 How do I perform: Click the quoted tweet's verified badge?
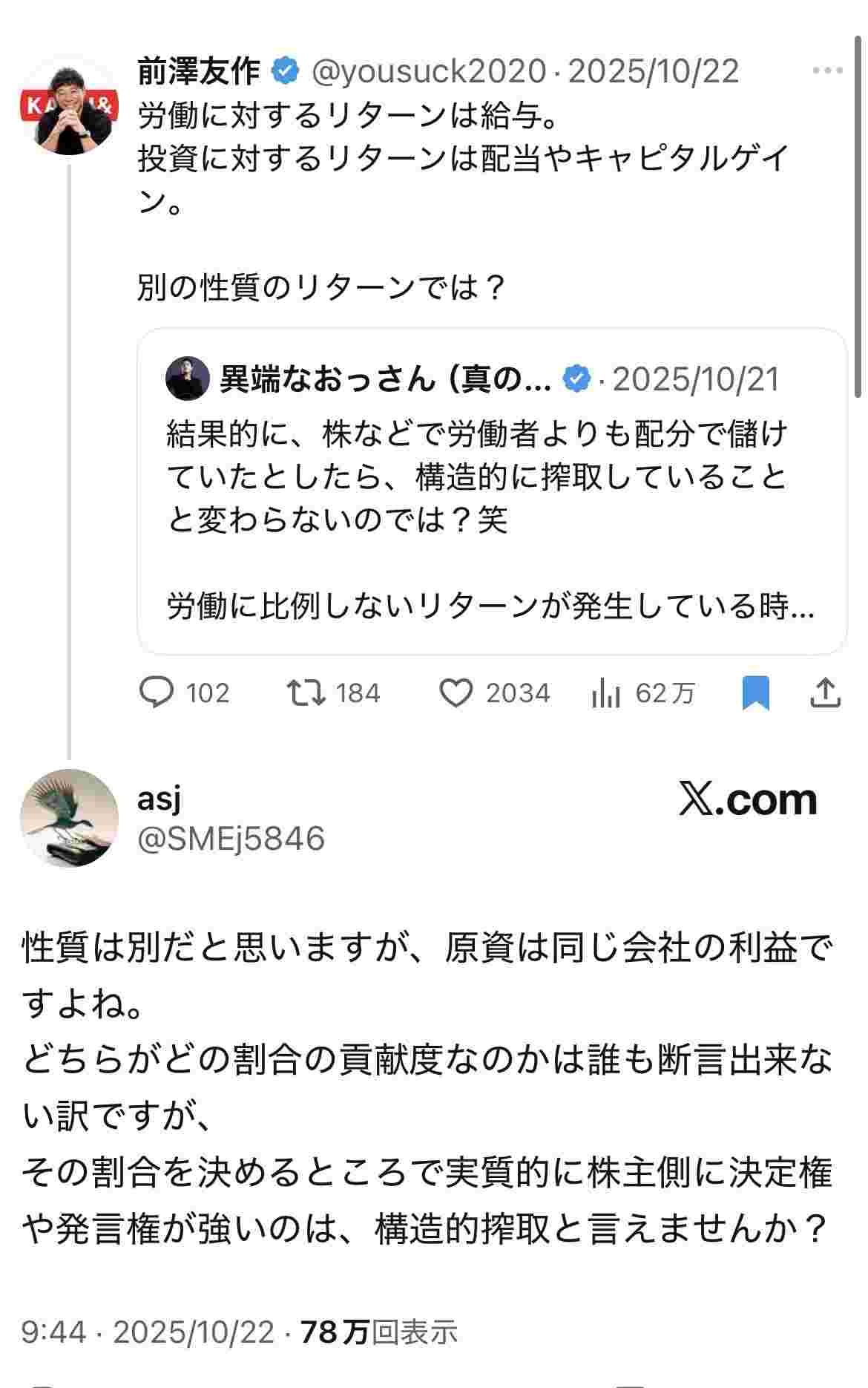576,379
